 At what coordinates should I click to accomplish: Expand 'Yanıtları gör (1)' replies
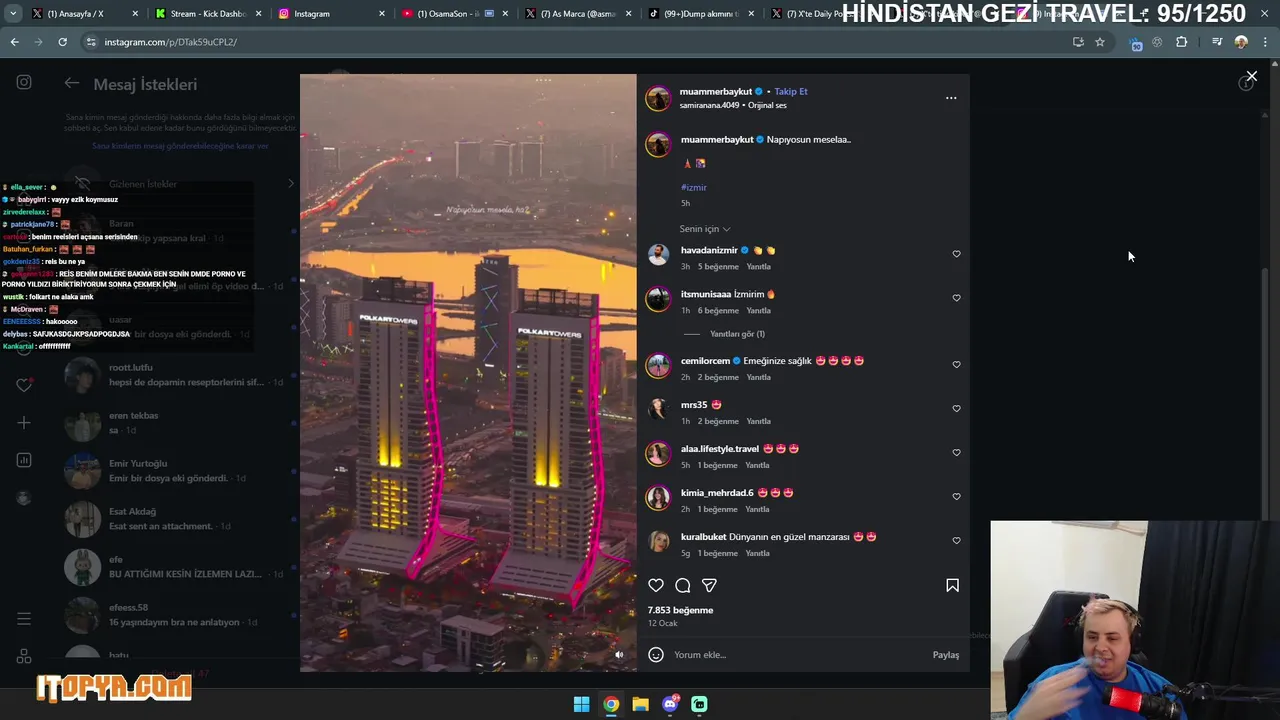pos(737,334)
